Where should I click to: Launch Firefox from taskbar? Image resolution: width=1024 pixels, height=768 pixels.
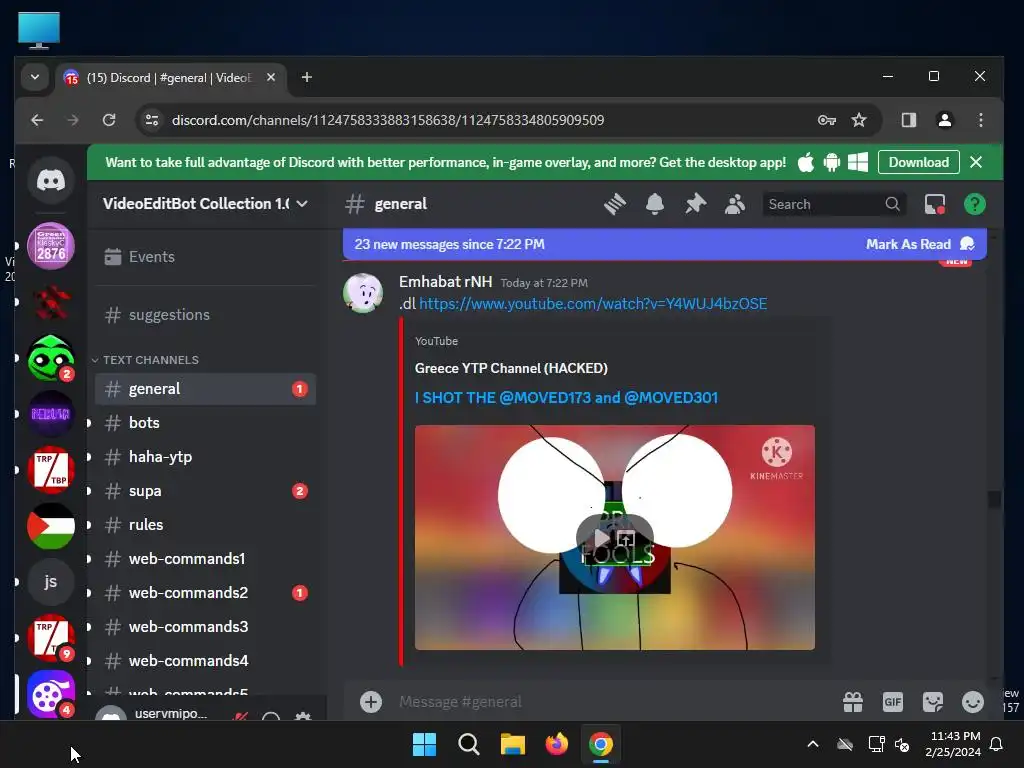tap(556, 744)
